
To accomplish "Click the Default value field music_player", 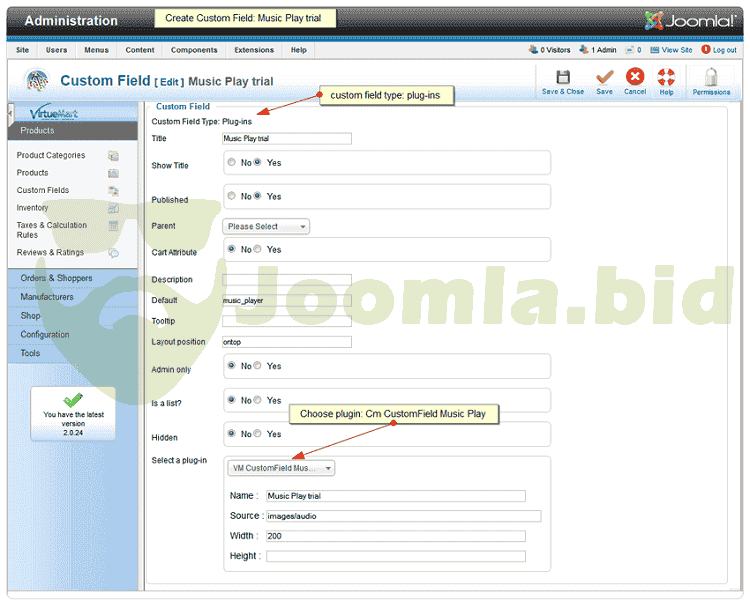I will click(287, 300).
